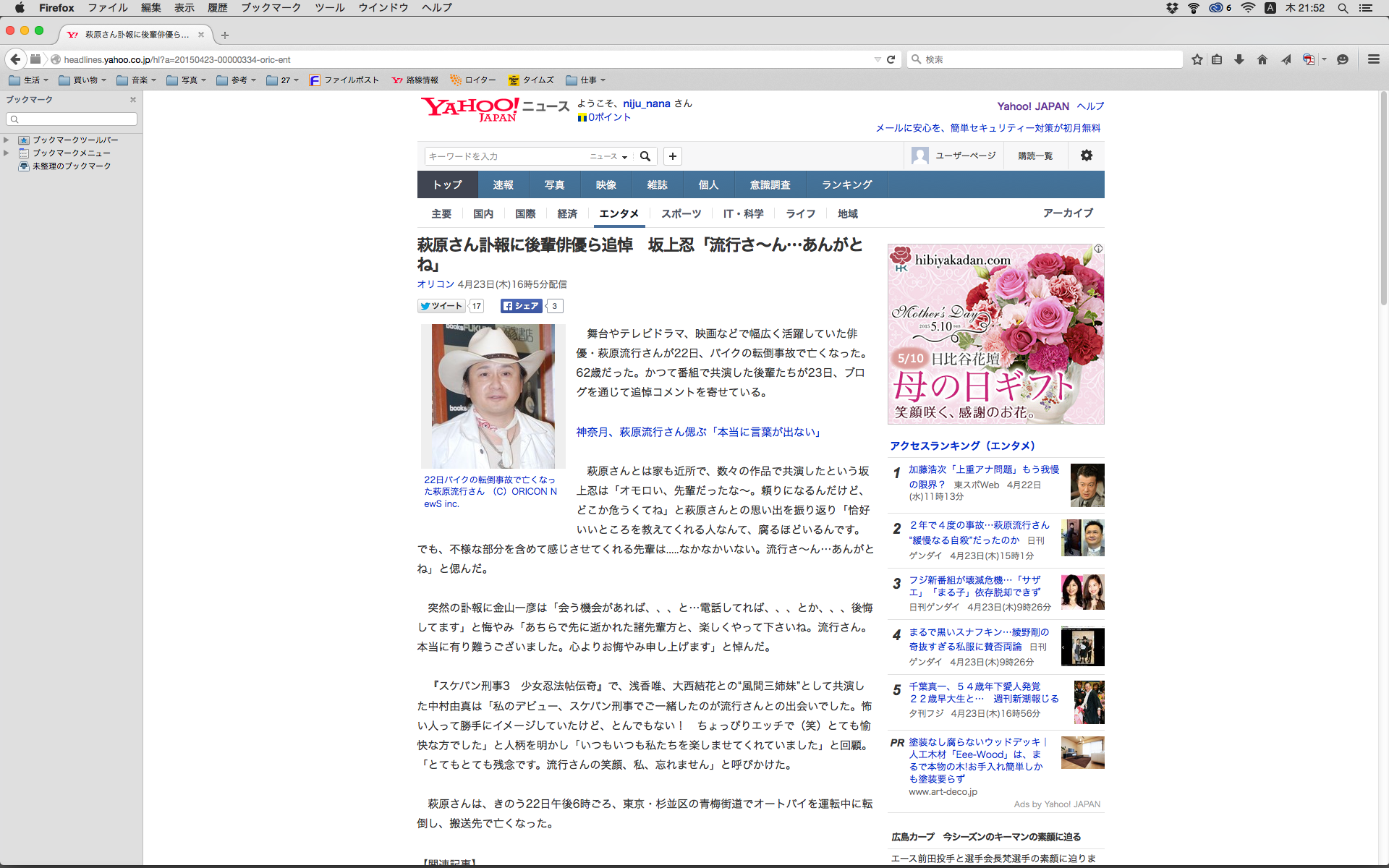Close the bookmarks sidebar panel
The image size is (1389, 868).
133,100
